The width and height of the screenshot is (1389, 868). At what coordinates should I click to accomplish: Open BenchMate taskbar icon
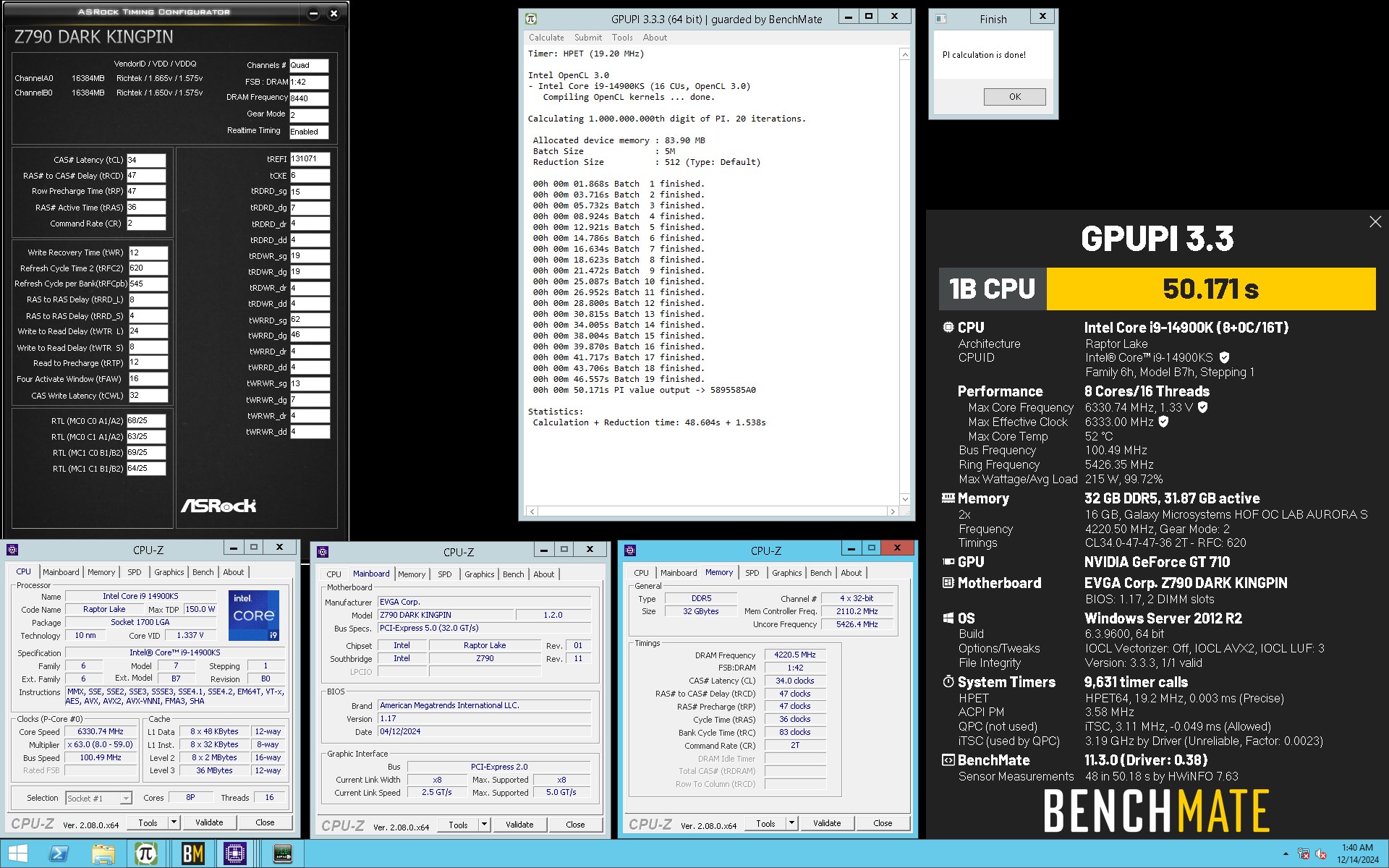(192, 854)
